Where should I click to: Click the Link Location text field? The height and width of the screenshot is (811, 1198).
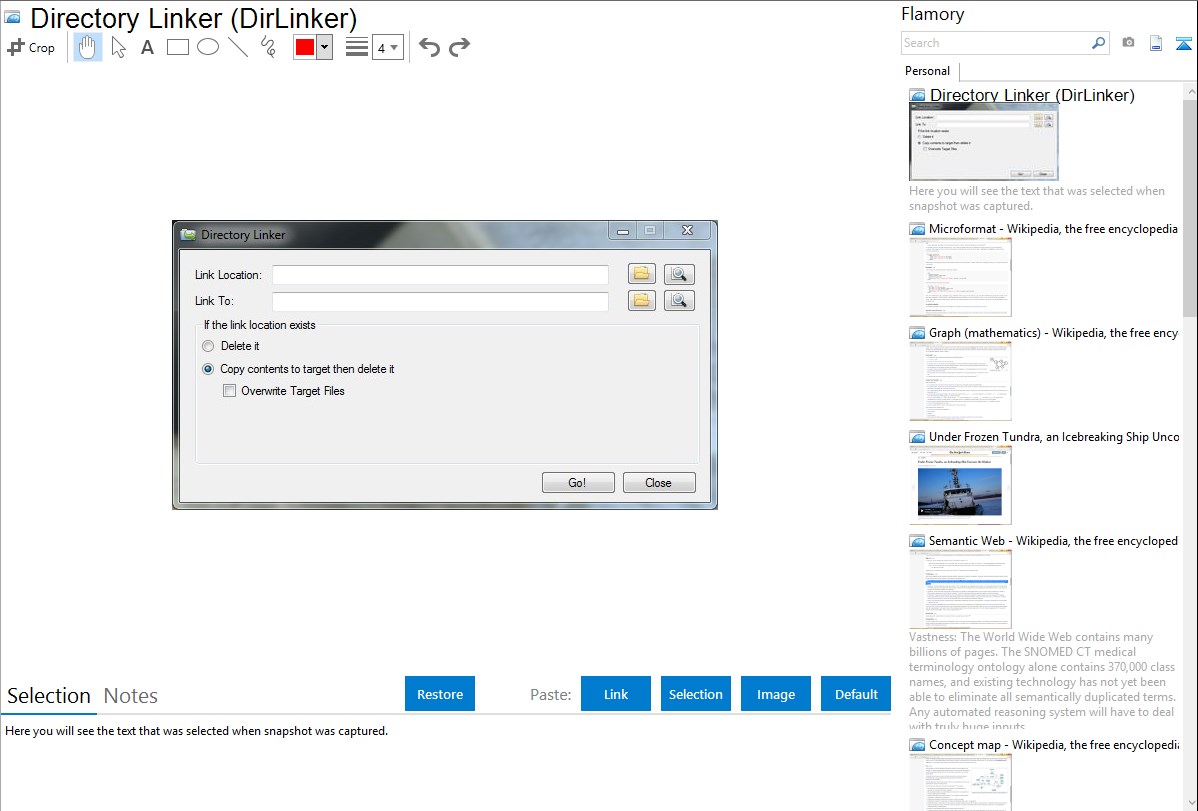click(440, 274)
